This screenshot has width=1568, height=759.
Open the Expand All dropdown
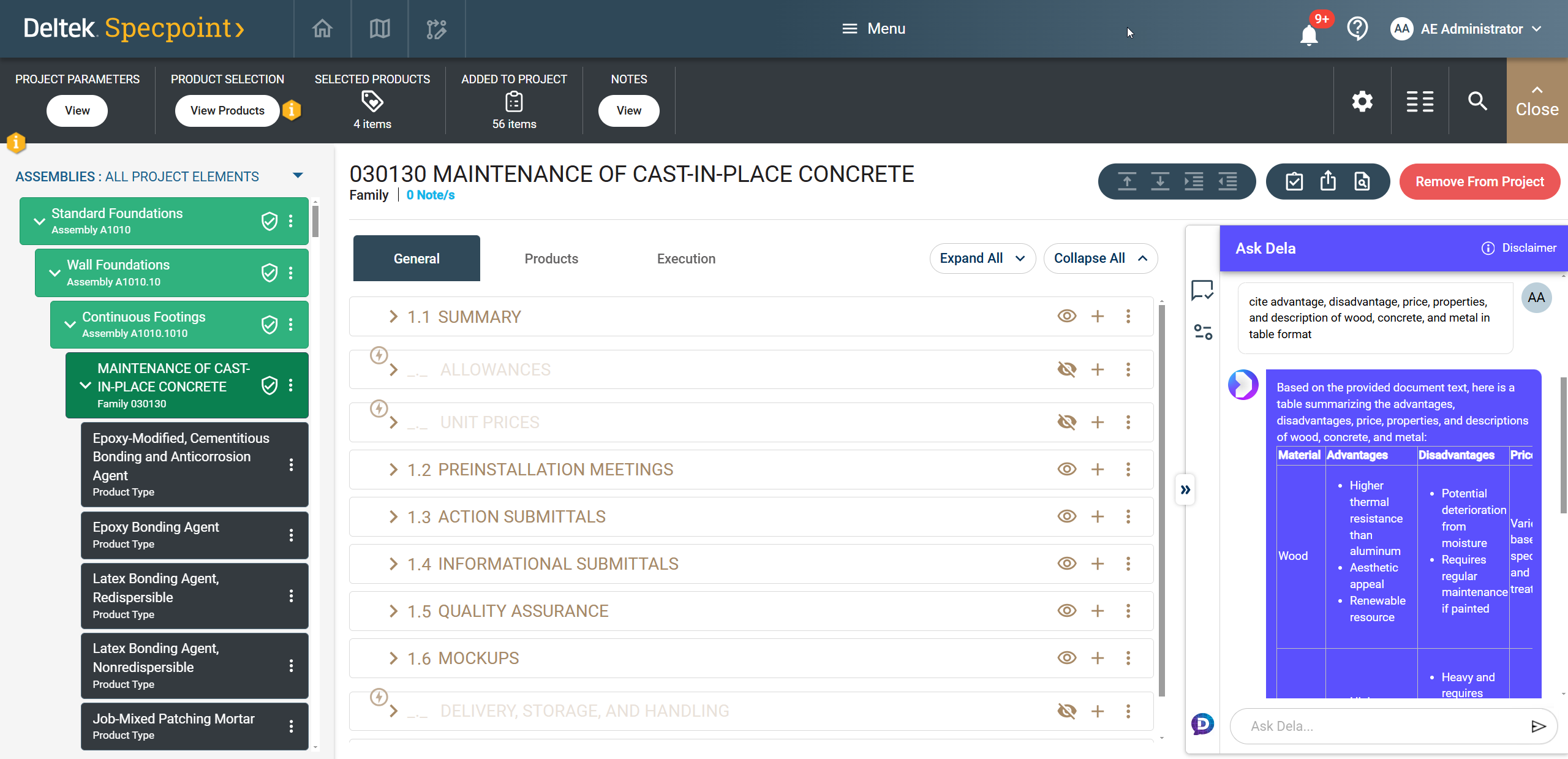click(982, 259)
